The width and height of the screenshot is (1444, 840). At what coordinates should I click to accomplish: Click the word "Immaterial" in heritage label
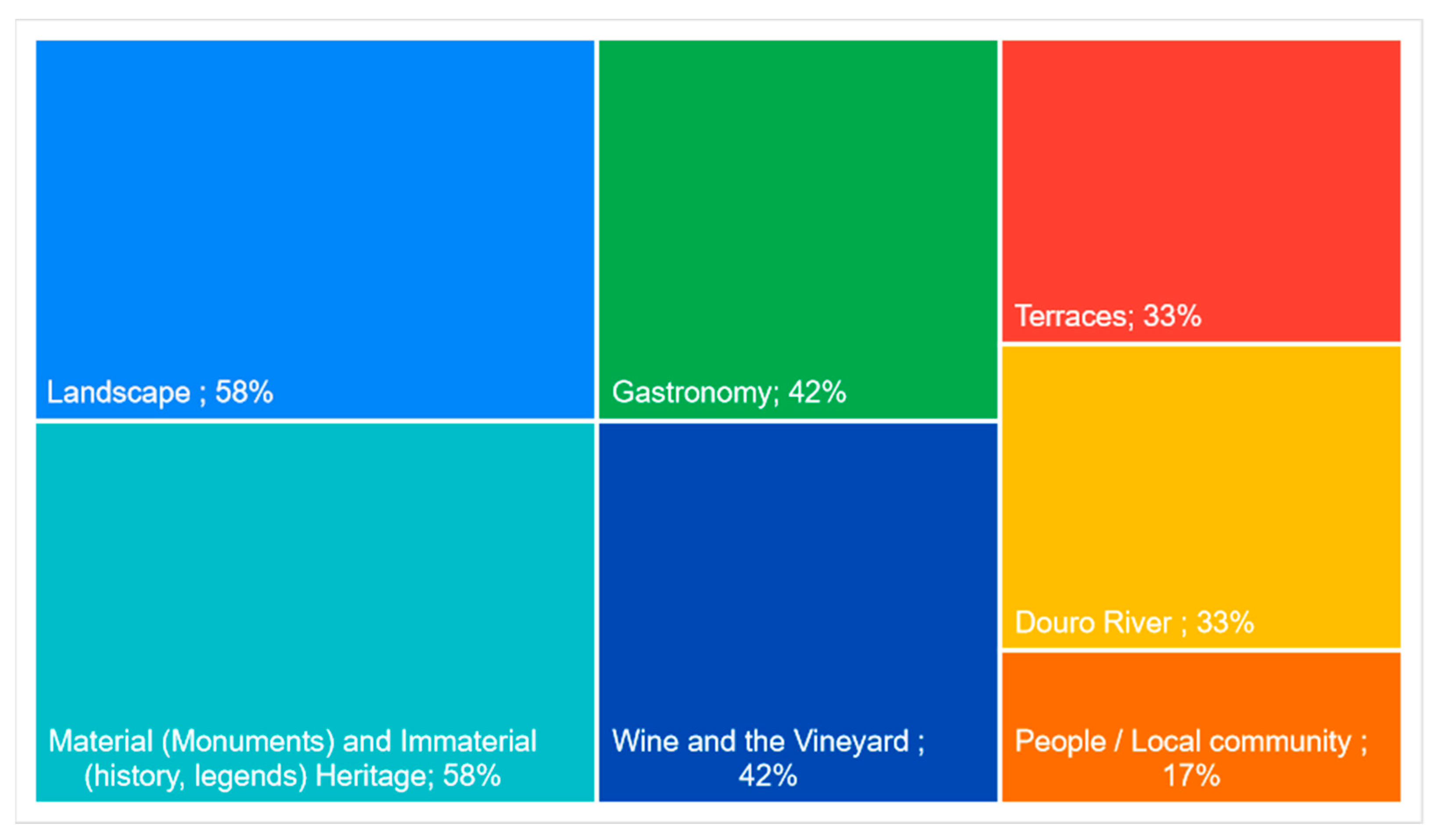tap(468, 741)
